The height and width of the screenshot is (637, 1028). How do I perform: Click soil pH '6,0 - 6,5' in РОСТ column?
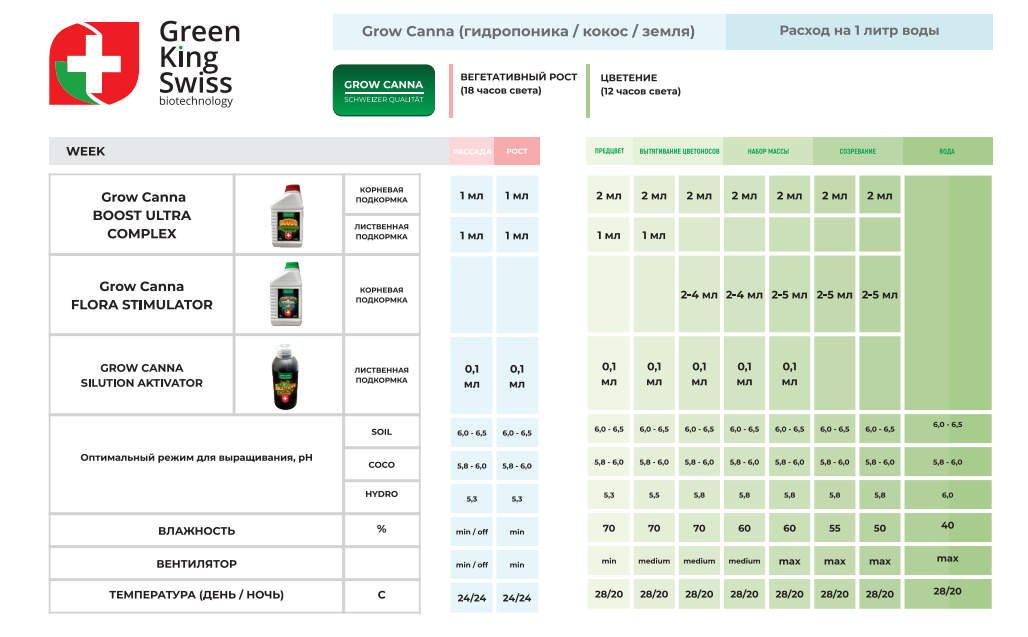517,433
